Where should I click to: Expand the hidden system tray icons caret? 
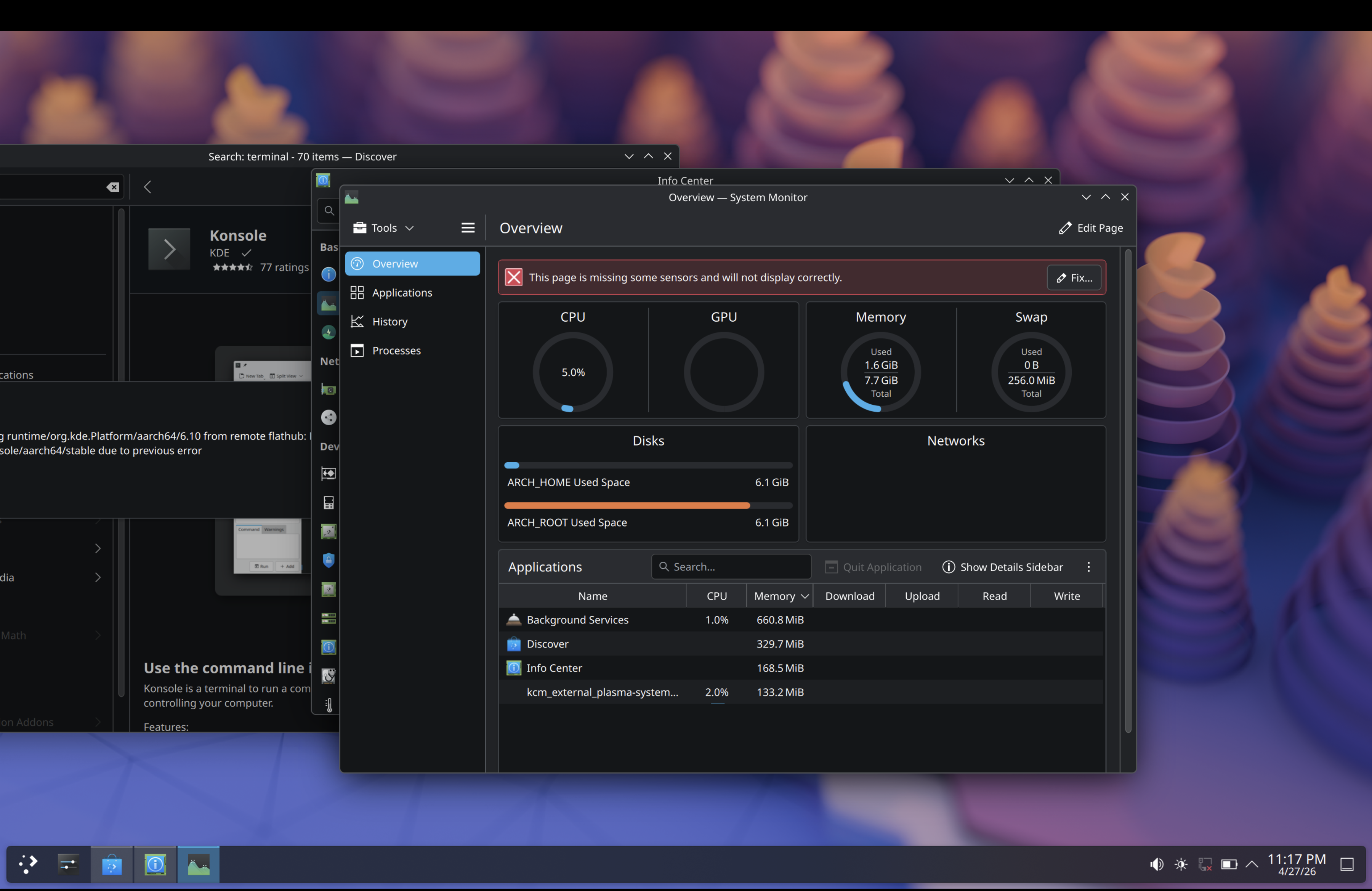click(x=1252, y=864)
